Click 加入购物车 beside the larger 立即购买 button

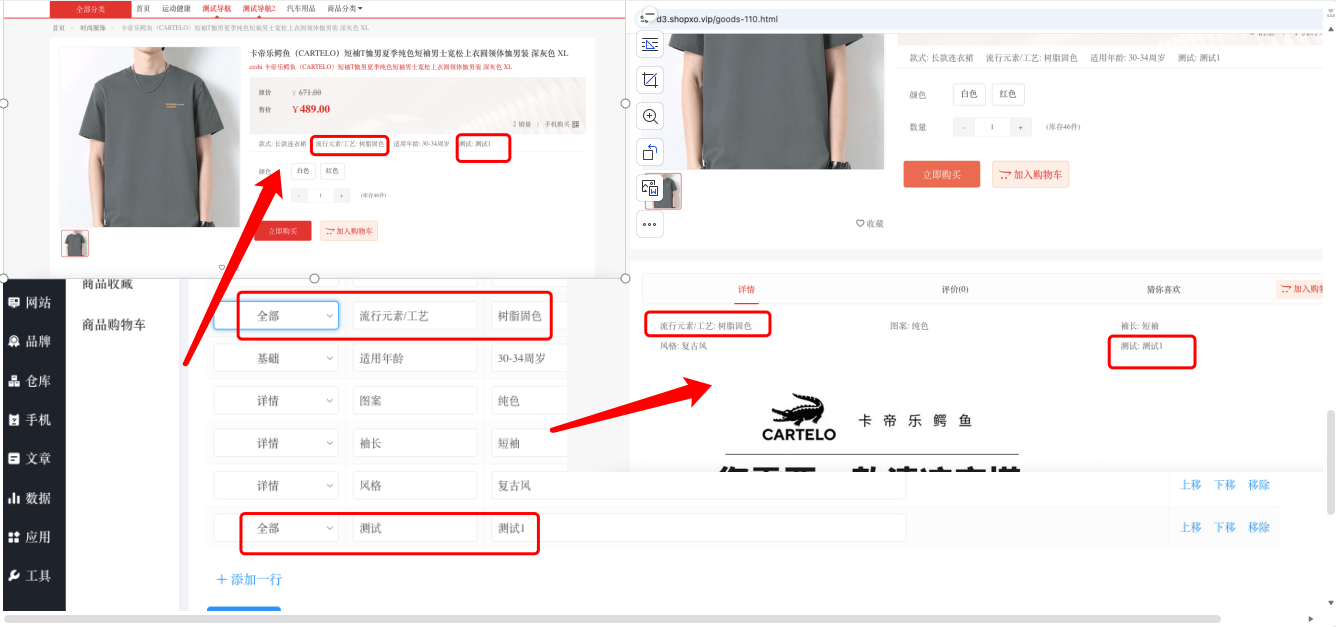[x=1030, y=174]
